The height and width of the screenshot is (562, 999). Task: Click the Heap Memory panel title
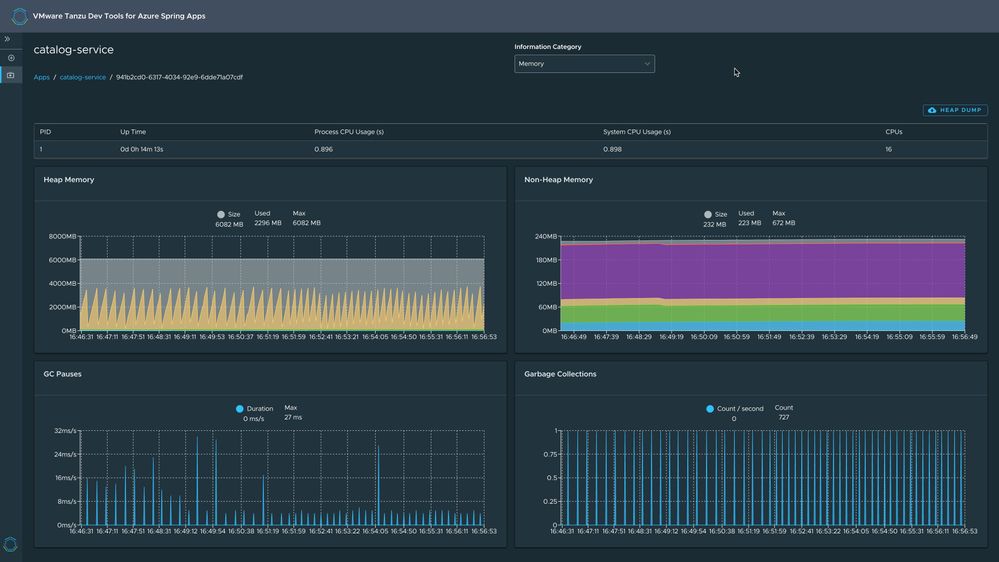(x=69, y=180)
